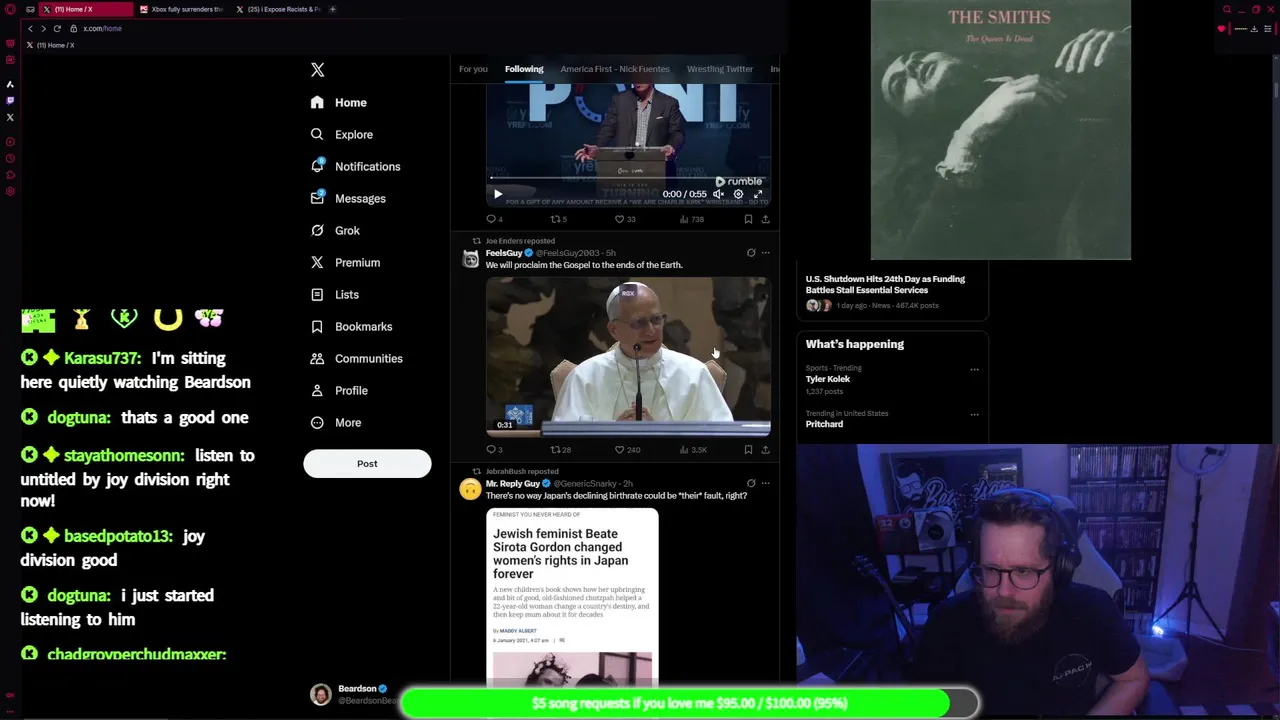Switch to I Expose Racists browser tab
1280x720 pixels.
click(x=278, y=9)
